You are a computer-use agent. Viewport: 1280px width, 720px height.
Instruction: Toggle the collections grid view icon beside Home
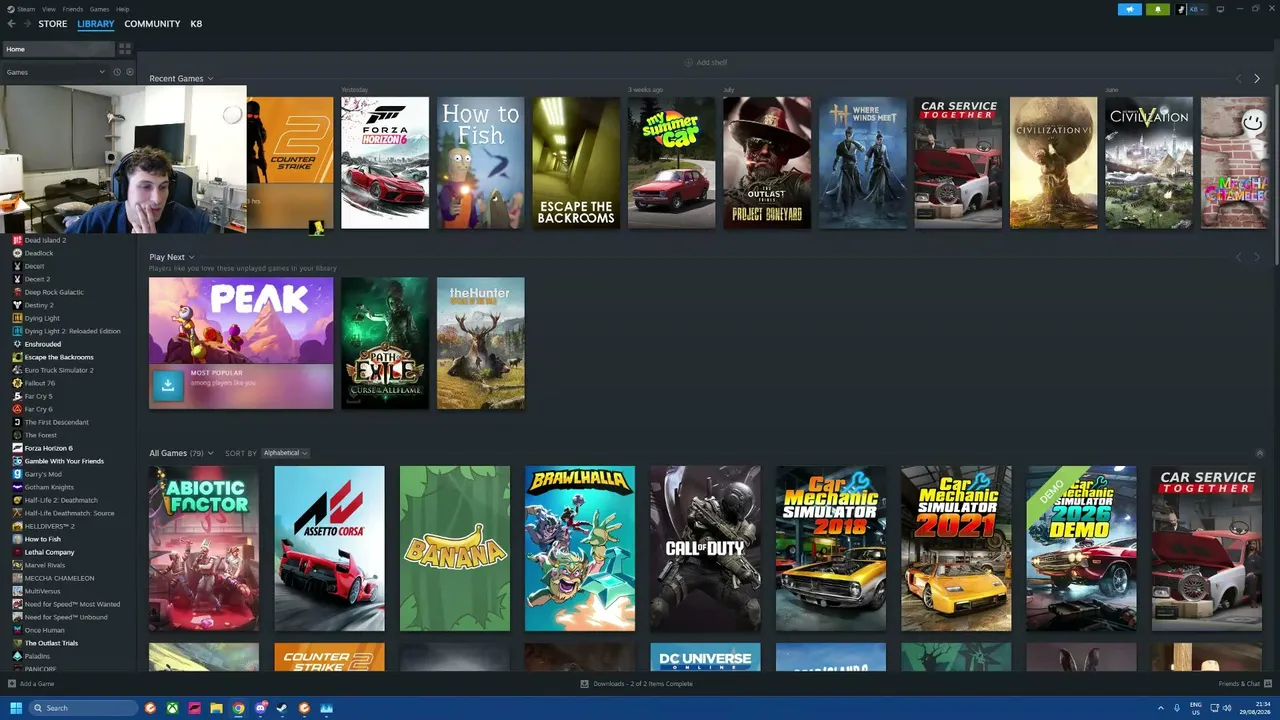(125, 49)
